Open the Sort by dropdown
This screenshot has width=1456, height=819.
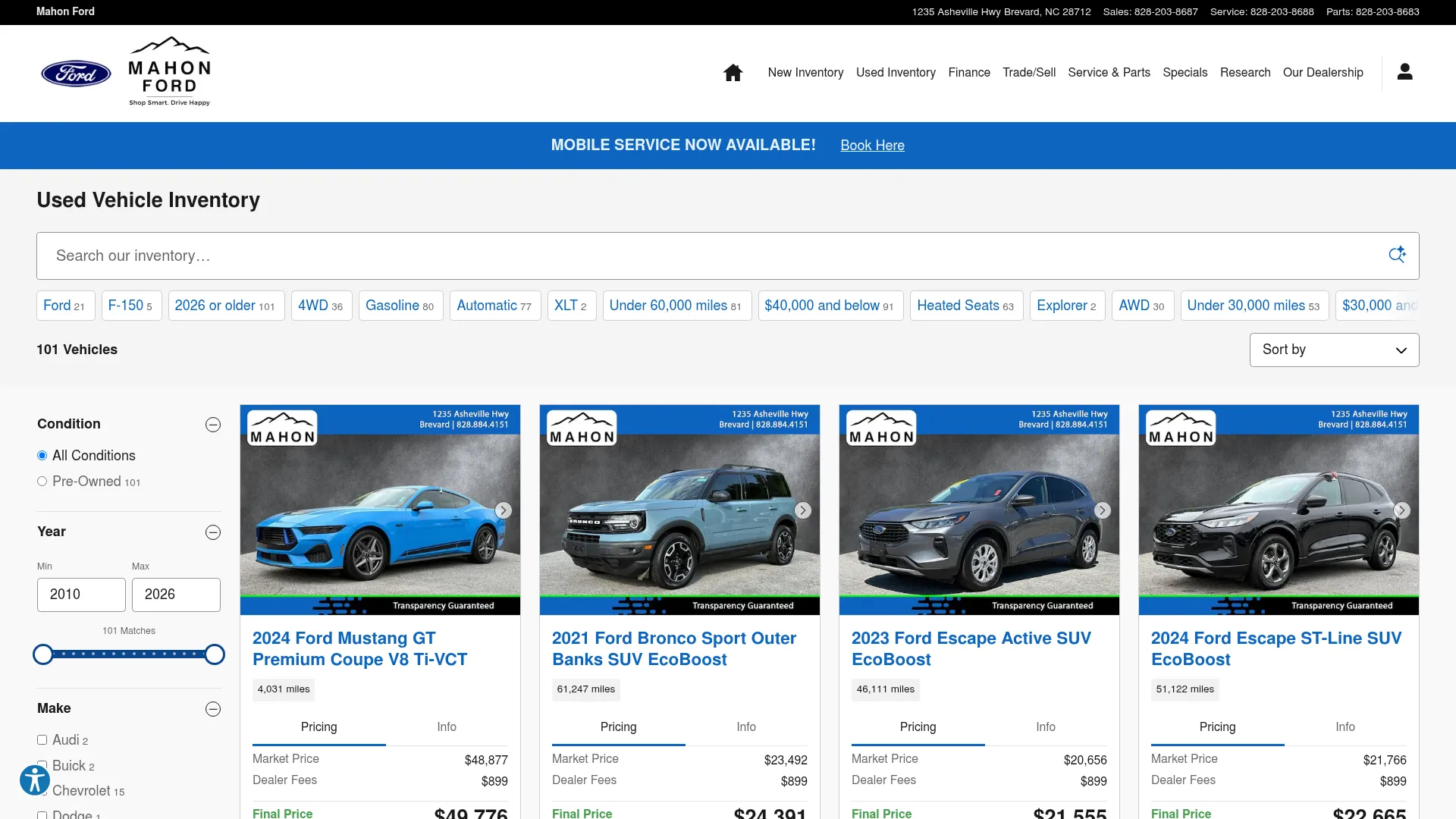[x=1334, y=350]
